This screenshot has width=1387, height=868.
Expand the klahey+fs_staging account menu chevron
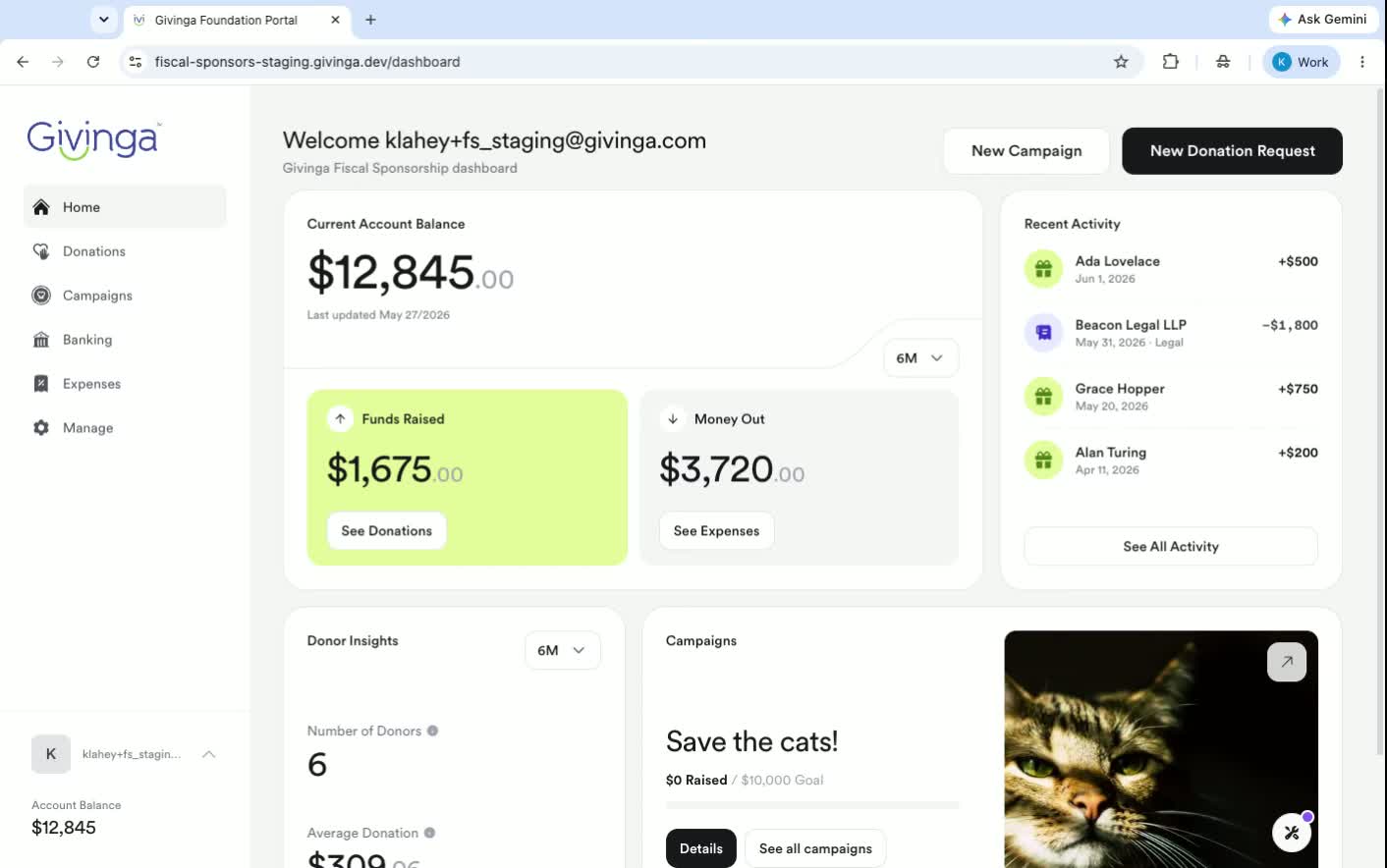(x=208, y=754)
